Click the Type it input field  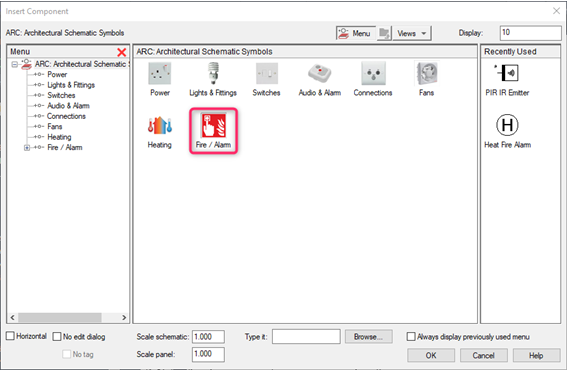coord(306,337)
